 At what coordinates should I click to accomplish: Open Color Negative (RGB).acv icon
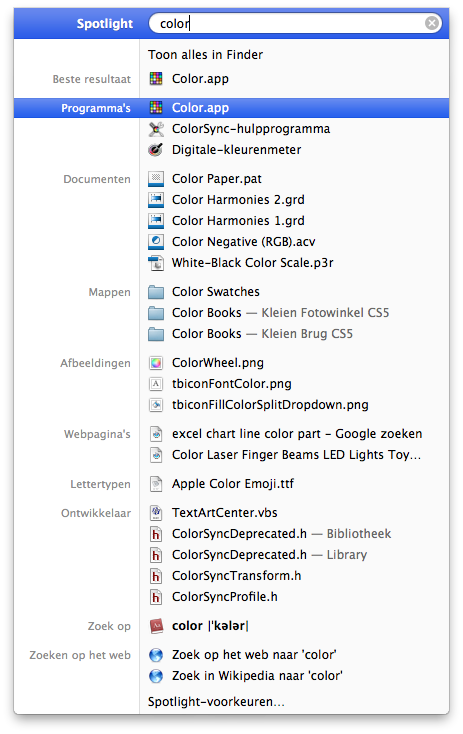tap(156, 242)
